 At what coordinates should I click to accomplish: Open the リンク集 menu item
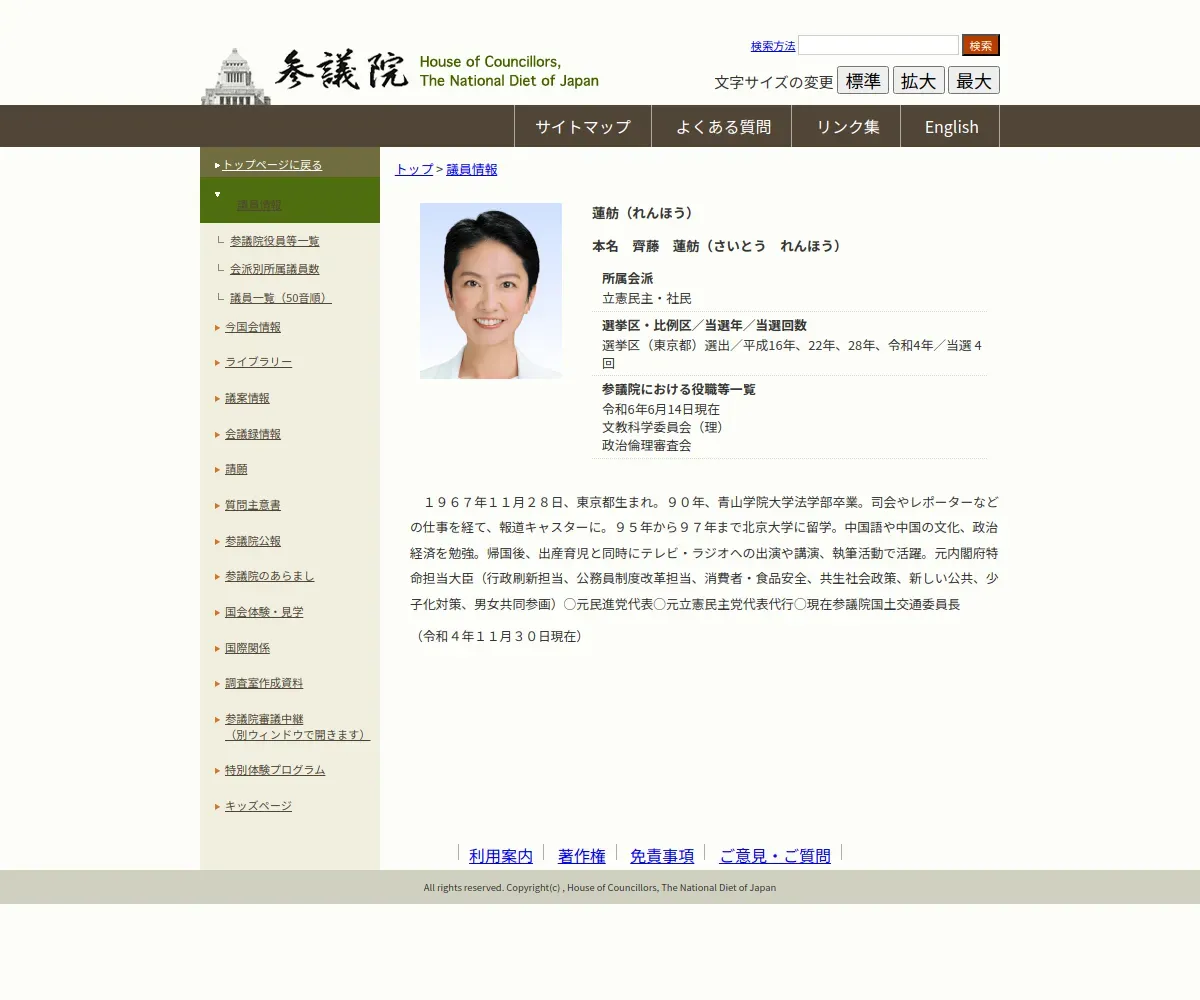(x=848, y=126)
